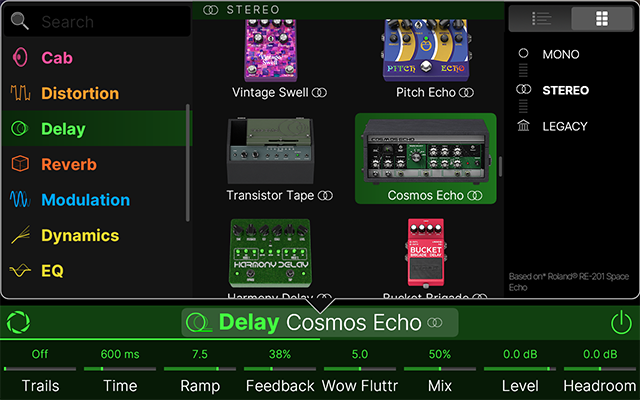Click the Dynamics category icon
Image resolution: width=640 pixels, height=400 pixels.
[20, 236]
